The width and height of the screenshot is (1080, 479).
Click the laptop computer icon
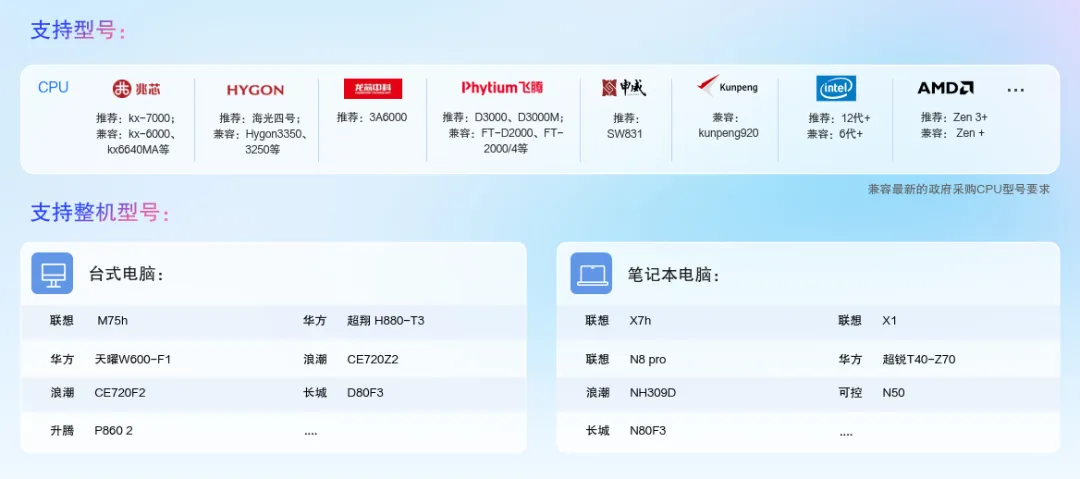pos(591,273)
